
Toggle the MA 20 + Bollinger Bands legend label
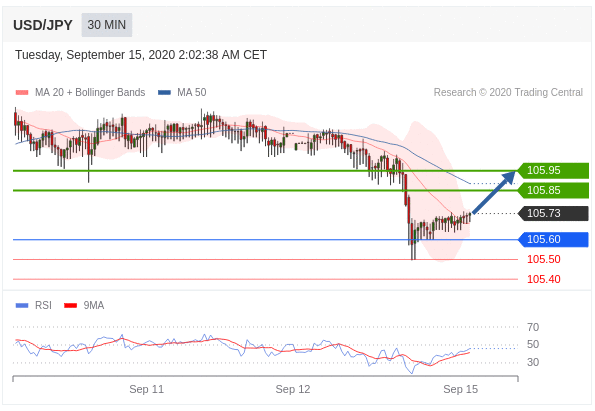(90, 92)
